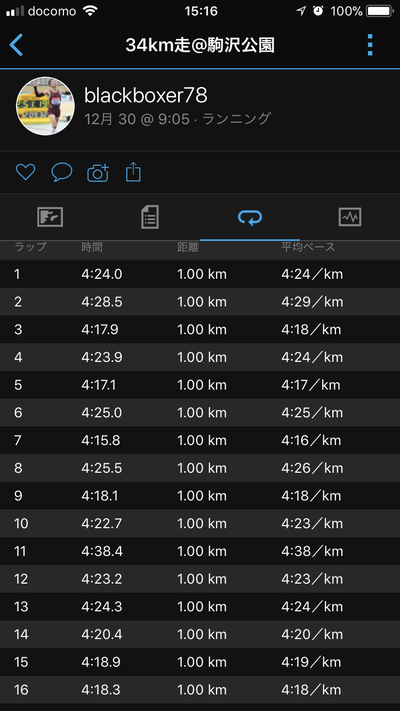Select lap 1 row with 4:24.0
Image resolution: width=400 pixels, height=711 pixels.
200,274
